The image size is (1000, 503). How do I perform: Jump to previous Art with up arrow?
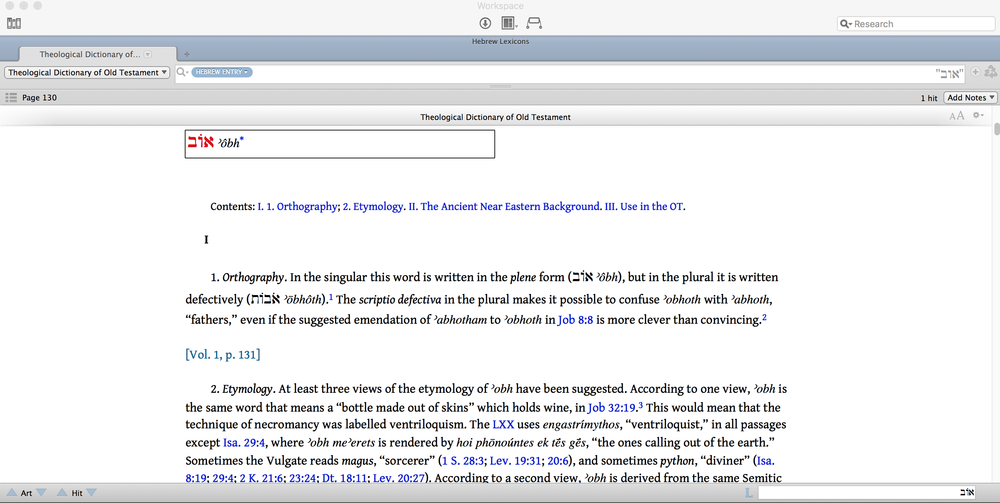(10, 493)
